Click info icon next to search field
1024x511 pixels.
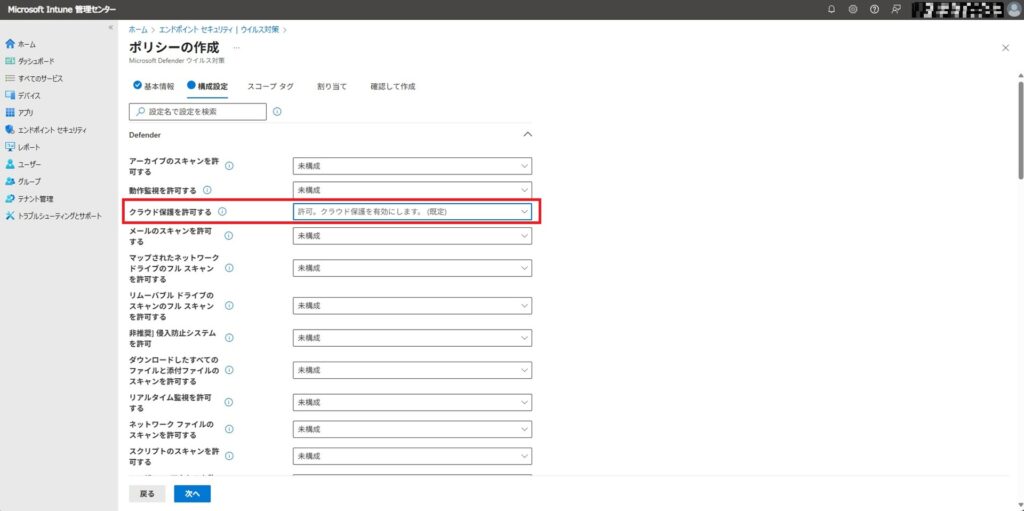pos(277,112)
